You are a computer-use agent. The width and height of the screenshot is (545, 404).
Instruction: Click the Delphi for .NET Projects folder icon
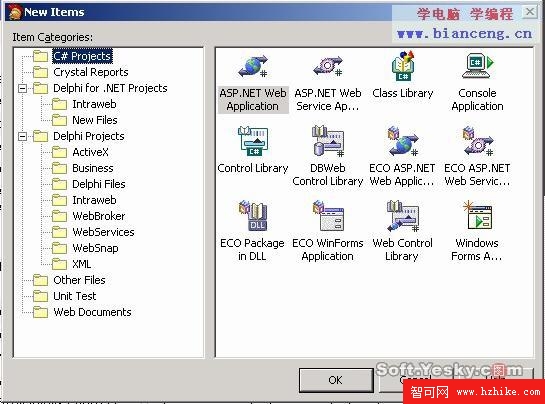40,88
